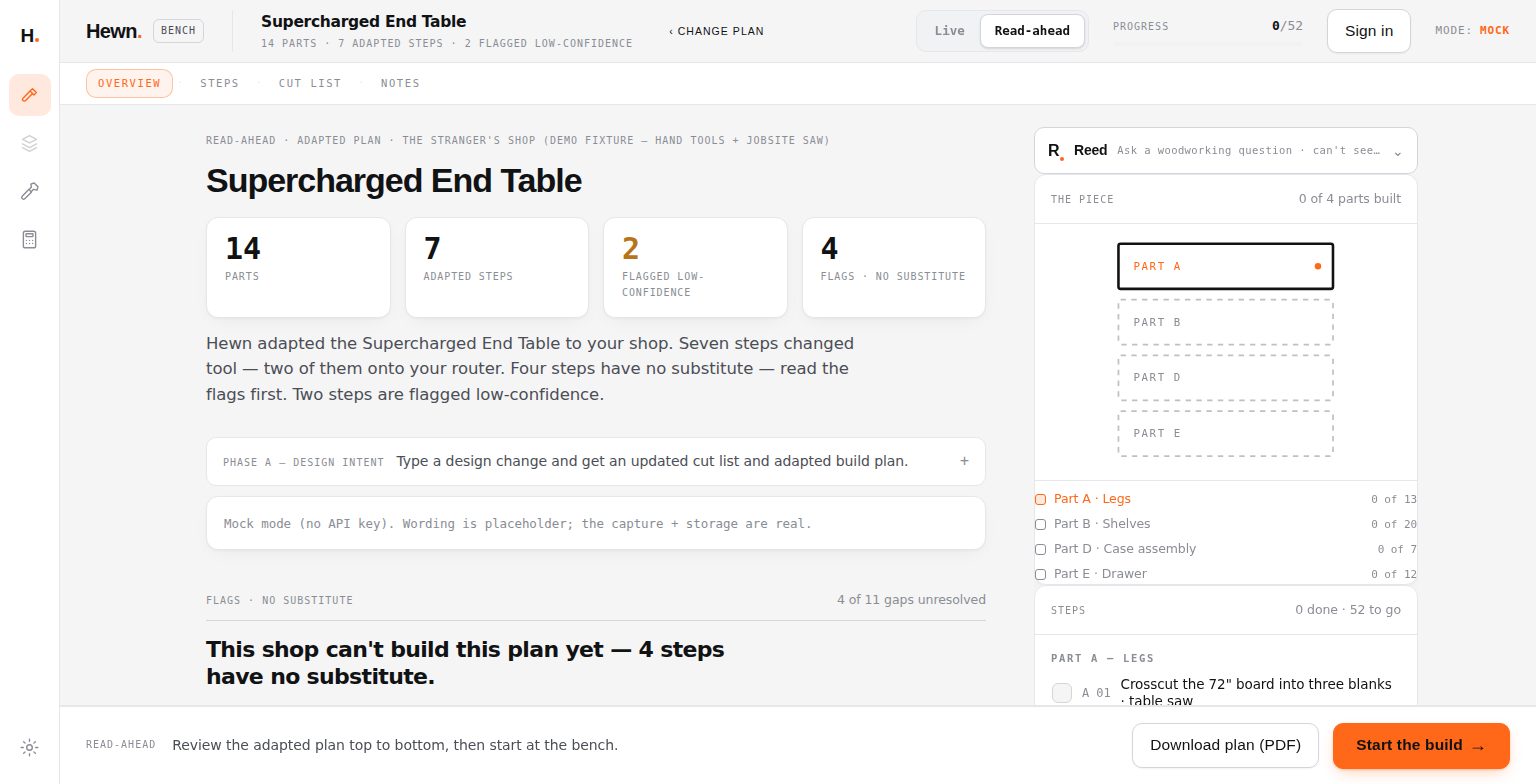The image size is (1536, 784).
Task: Select the PART D box in the piece diagram
Action: pyautogui.click(x=1225, y=377)
